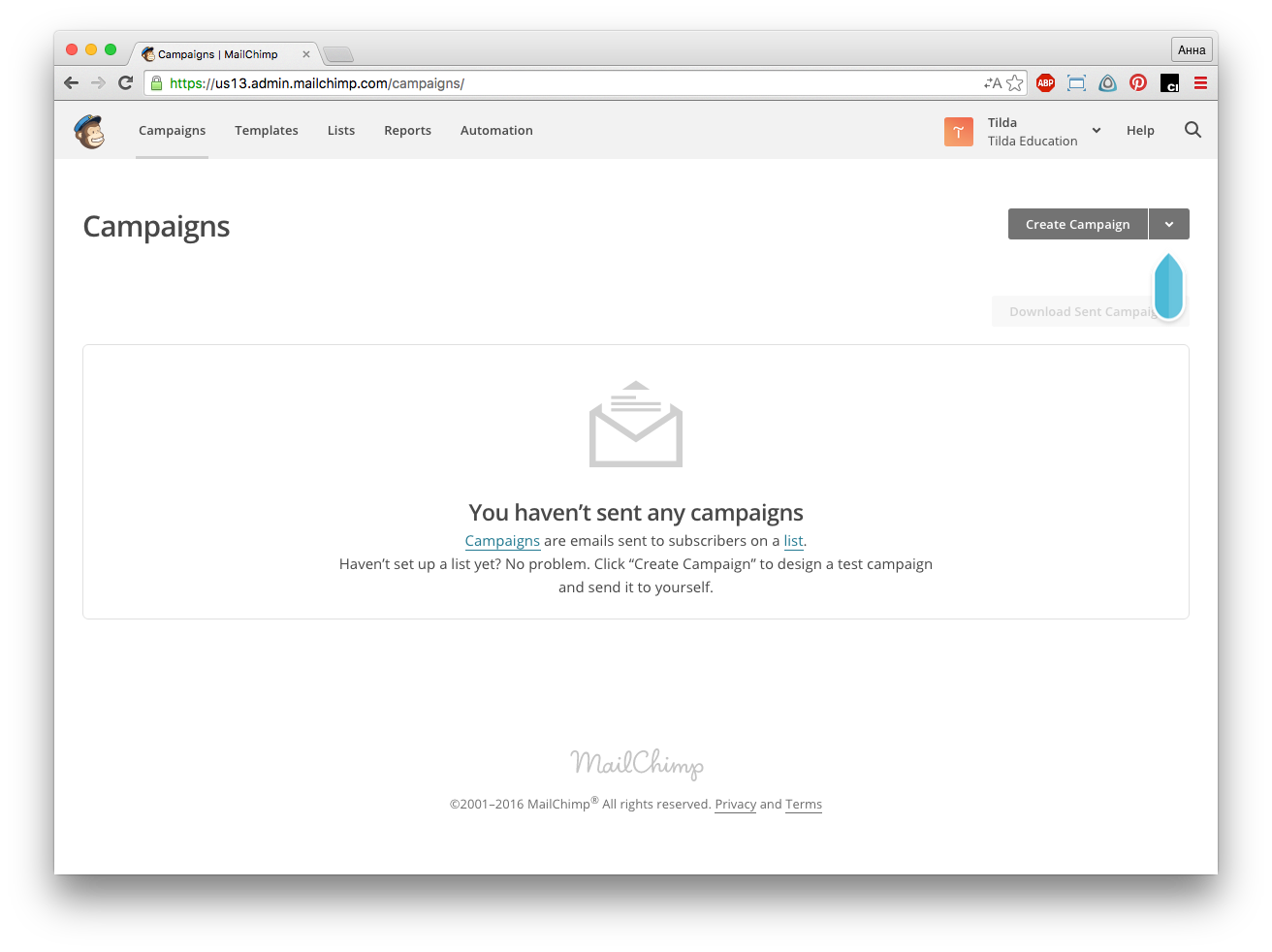Click the Adblock Plus extension icon
Screen dimensions: 1272x952
[x=1045, y=83]
